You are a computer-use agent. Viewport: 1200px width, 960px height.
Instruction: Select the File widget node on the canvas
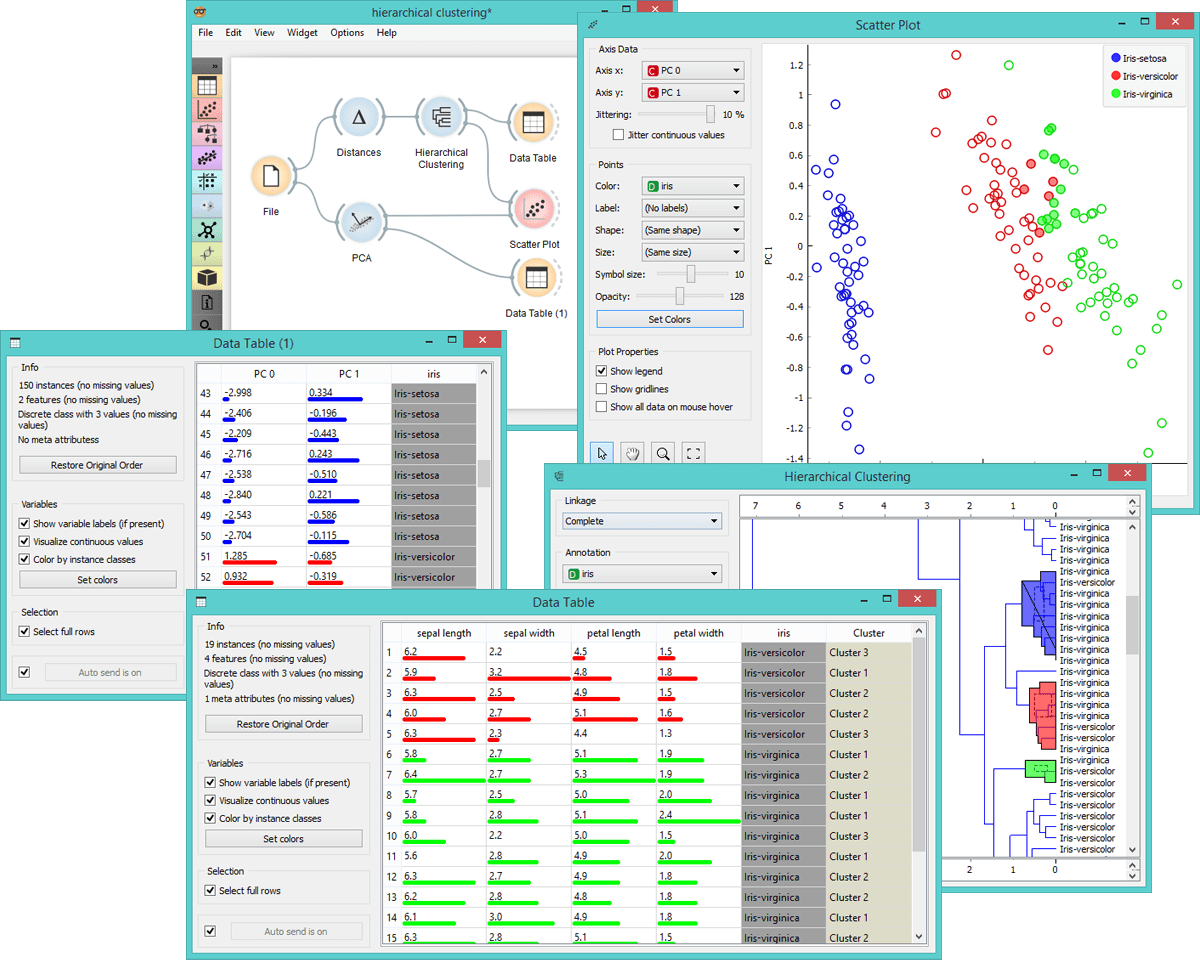click(271, 177)
